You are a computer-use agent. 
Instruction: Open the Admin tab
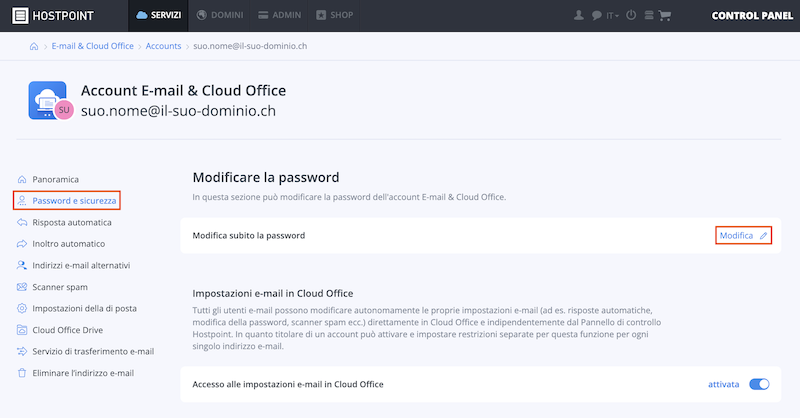[x=279, y=15]
